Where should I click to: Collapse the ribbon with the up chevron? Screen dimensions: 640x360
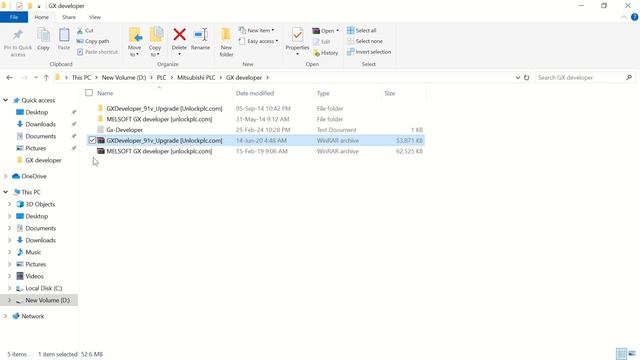click(624, 17)
